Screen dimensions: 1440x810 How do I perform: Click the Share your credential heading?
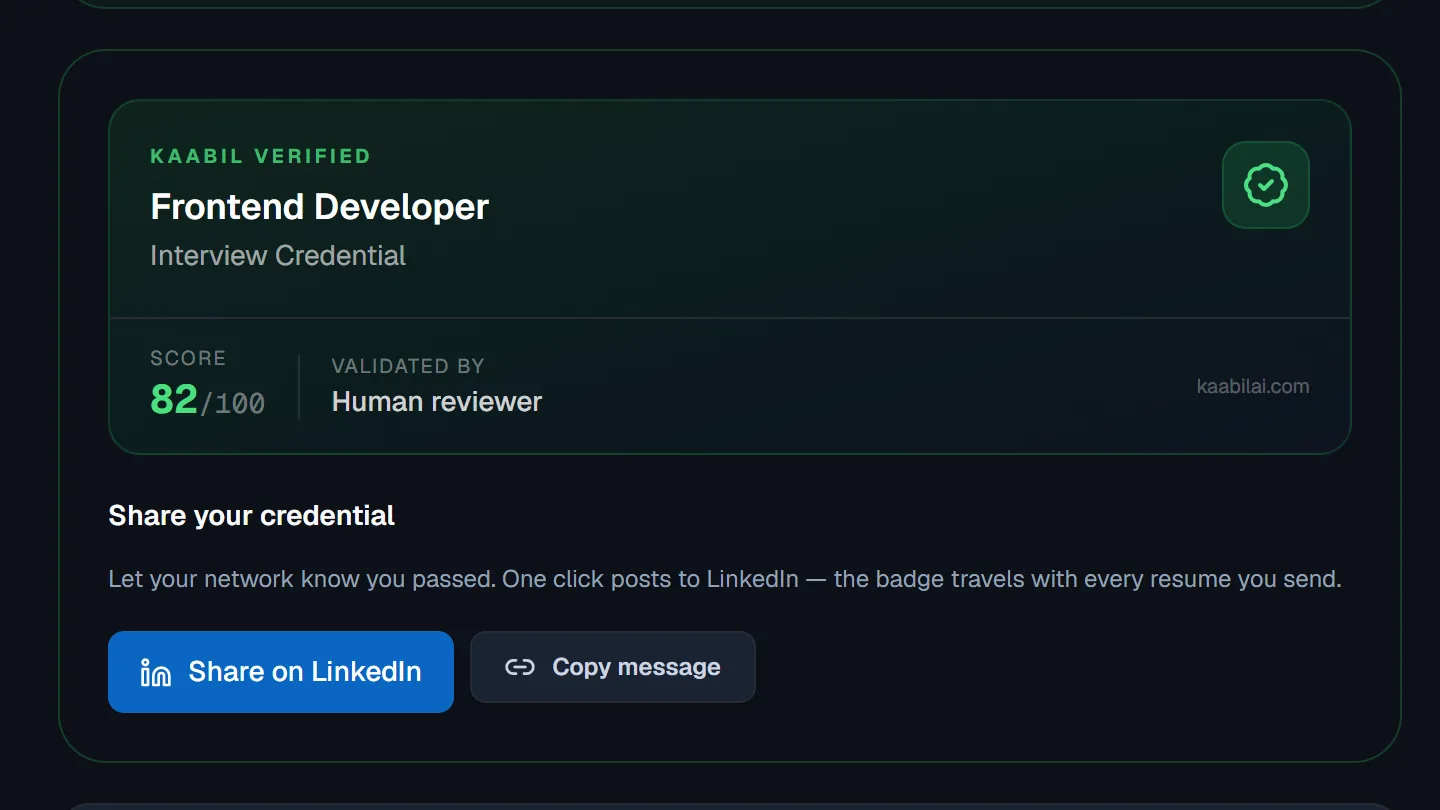coord(252,516)
